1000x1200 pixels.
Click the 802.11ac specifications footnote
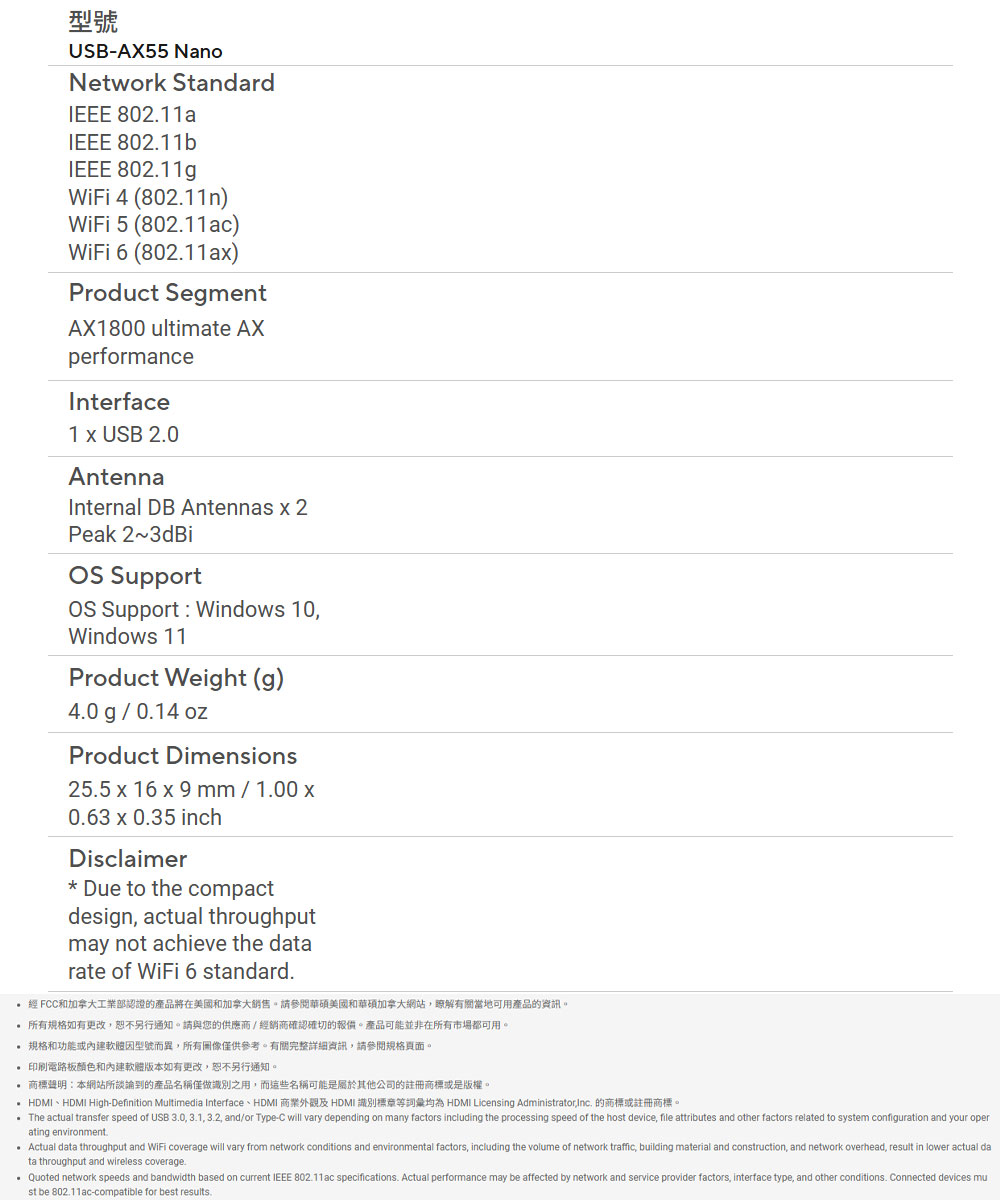508,1184
